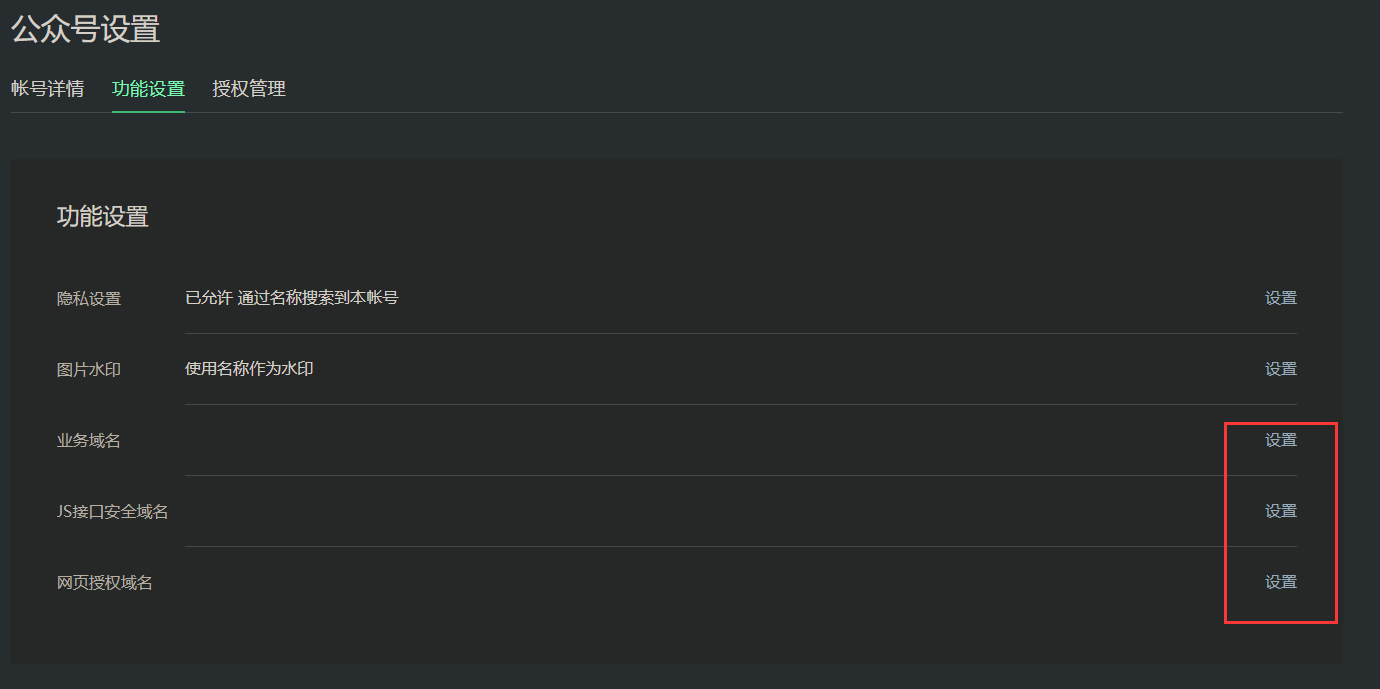Open the 授权管理 tab
Image resolution: width=1380 pixels, height=689 pixels.
tap(249, 89)
